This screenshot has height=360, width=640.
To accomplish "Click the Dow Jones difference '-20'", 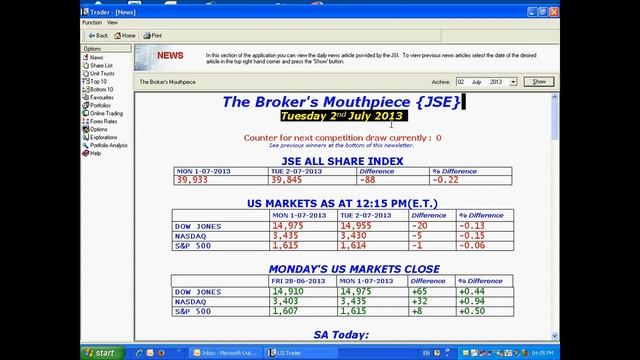I will pos(420,226).
